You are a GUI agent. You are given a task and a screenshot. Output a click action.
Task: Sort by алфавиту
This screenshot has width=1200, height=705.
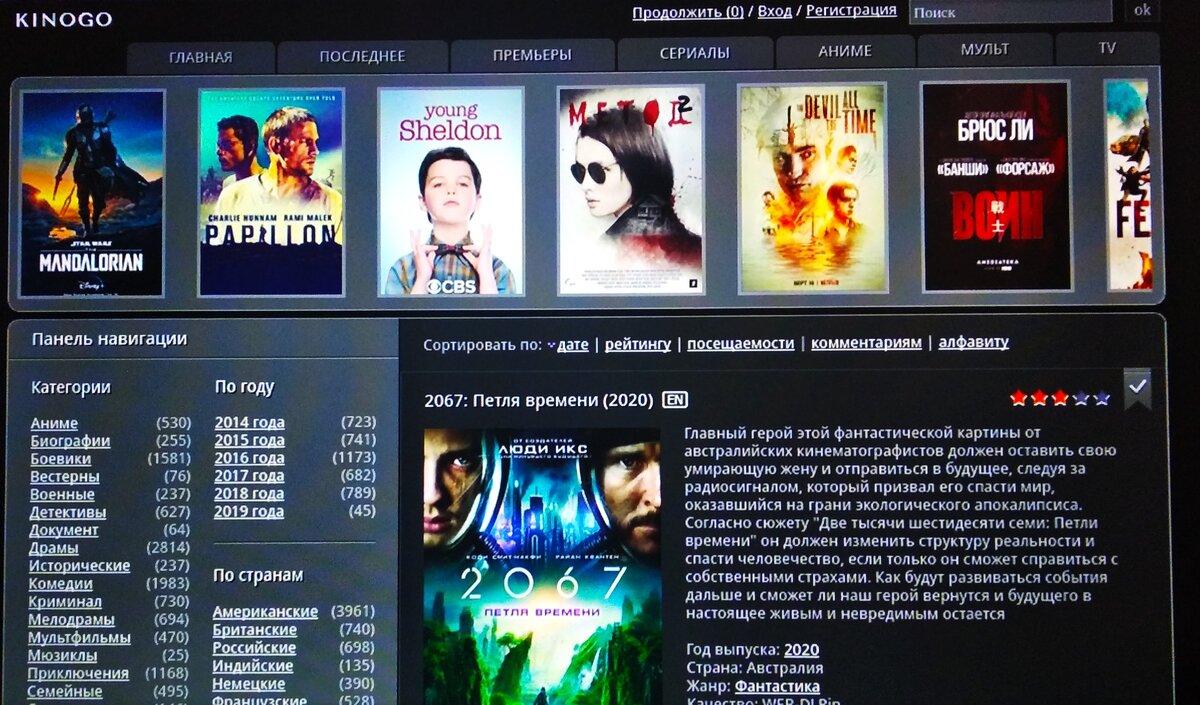pyautogui.click(x=973, y=342)
